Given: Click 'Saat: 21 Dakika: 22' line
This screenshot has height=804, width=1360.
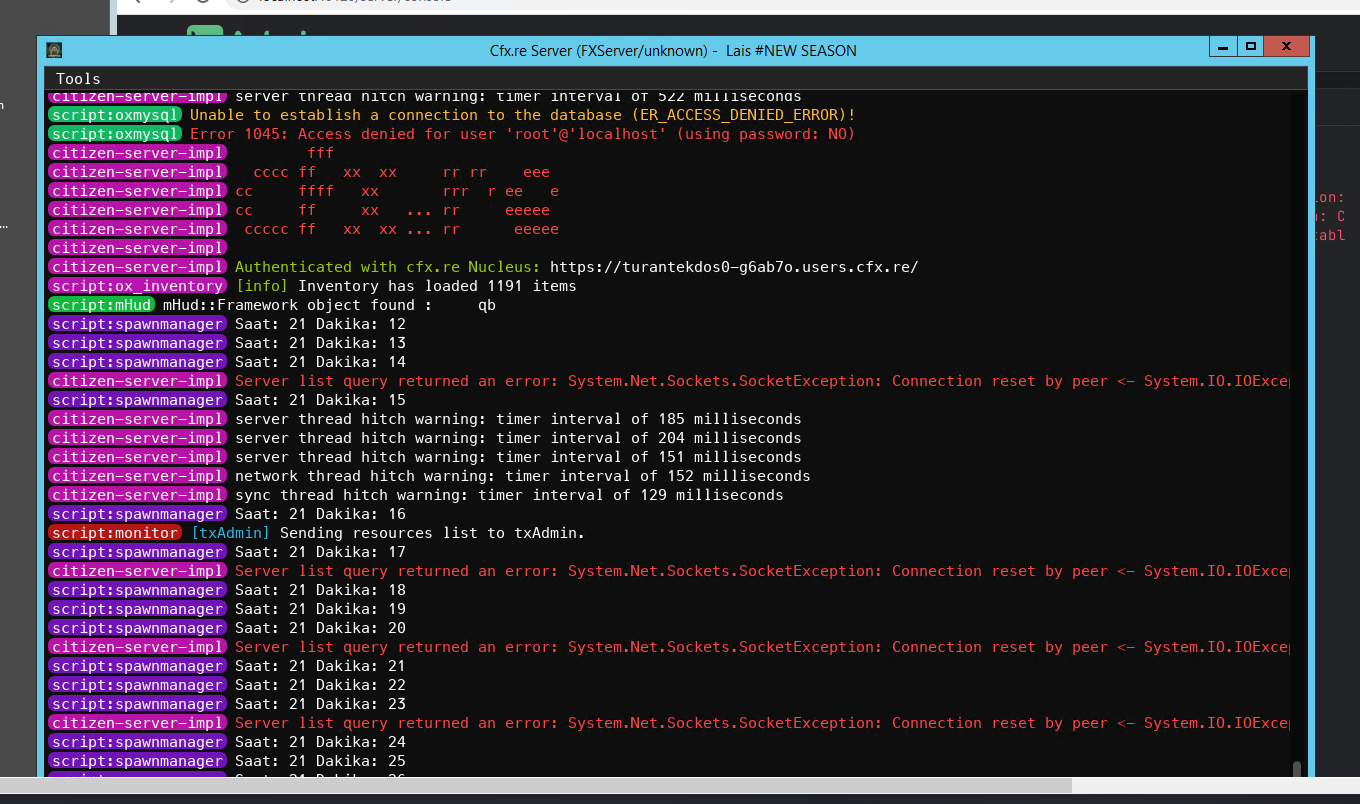Looking at the screenshot, I should pyautogui.click(x=320, y=685).
